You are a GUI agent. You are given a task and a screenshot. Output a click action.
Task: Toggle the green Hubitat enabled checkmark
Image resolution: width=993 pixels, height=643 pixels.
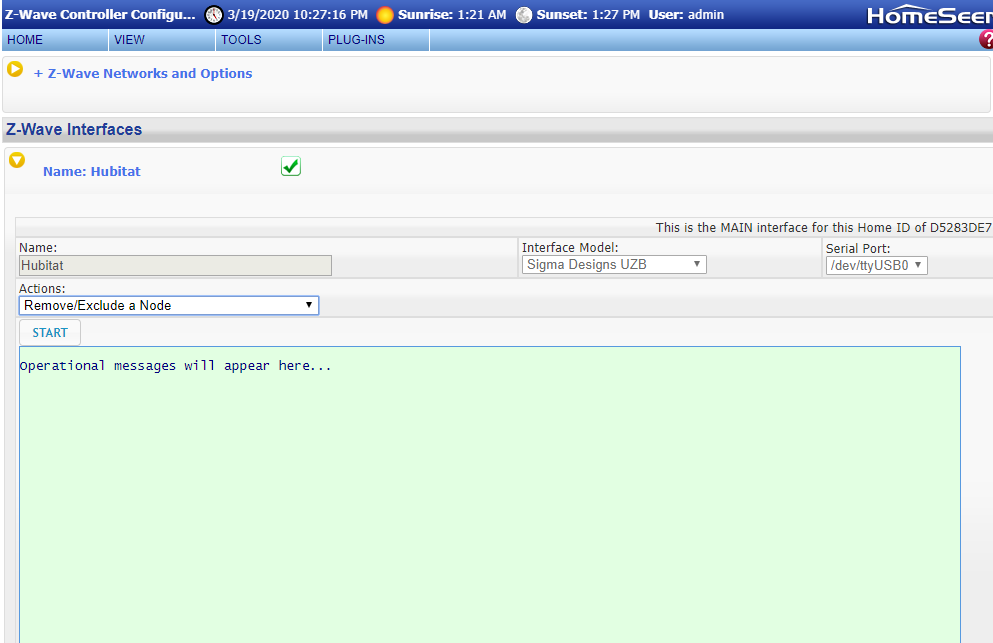point(291,166)
